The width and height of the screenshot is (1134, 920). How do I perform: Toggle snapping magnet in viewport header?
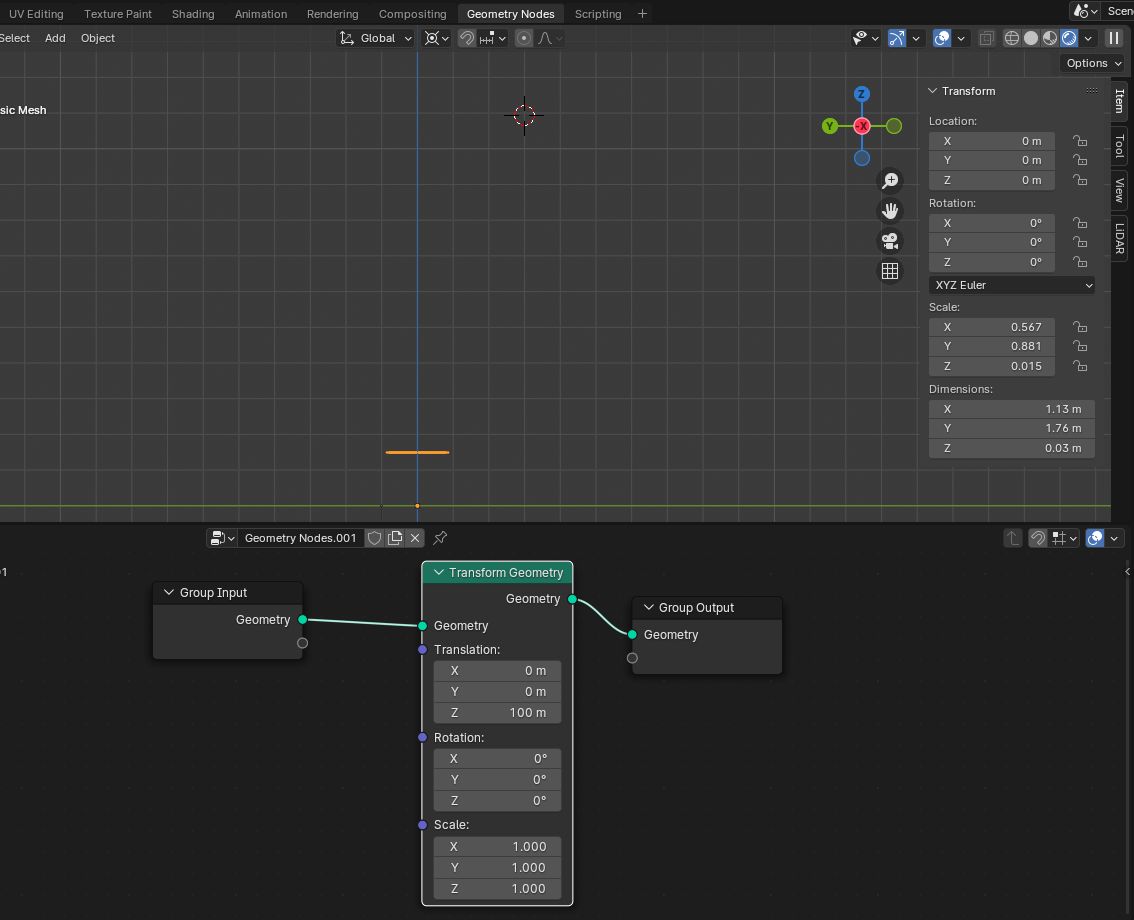pyautogui.click(x=467, y=38)
